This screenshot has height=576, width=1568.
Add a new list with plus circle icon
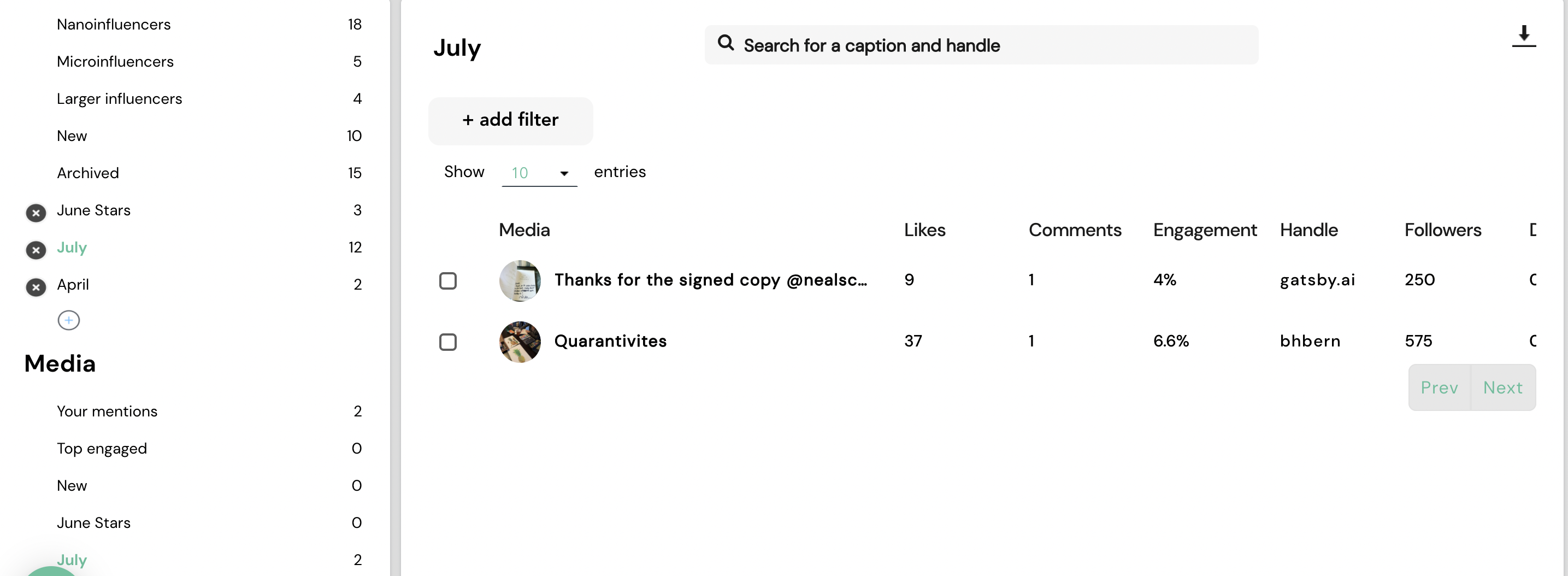coord(69,320)
